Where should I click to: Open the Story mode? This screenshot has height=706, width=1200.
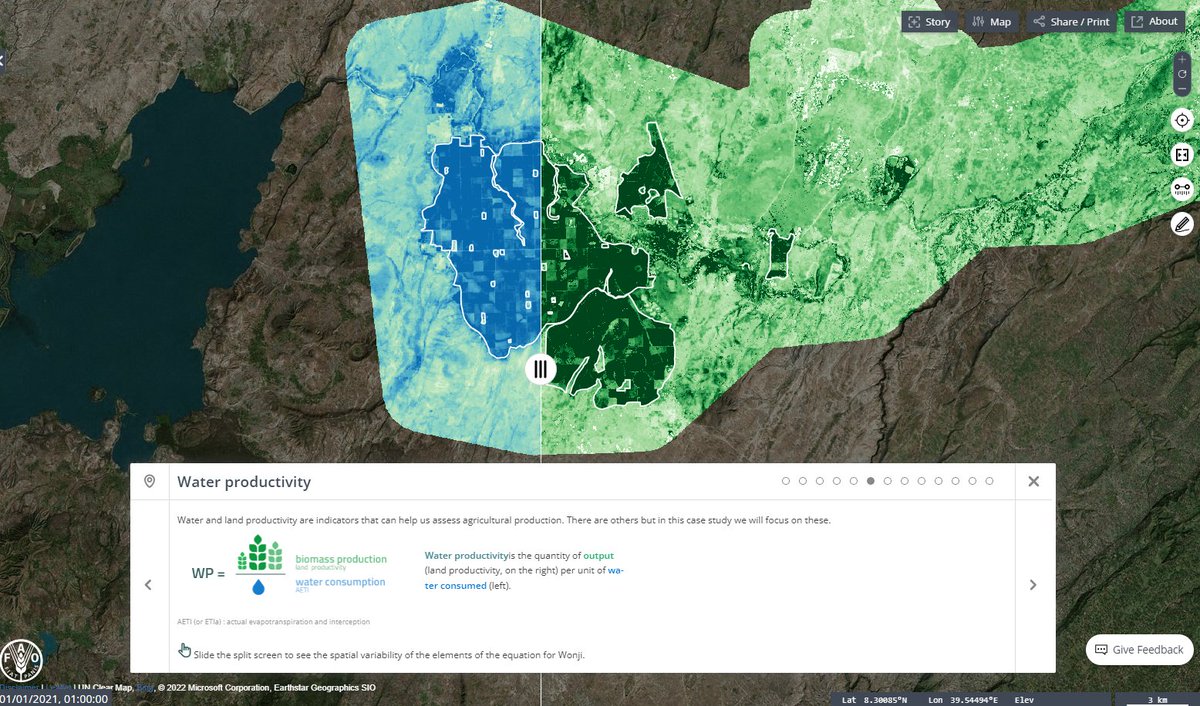point(930,21)
